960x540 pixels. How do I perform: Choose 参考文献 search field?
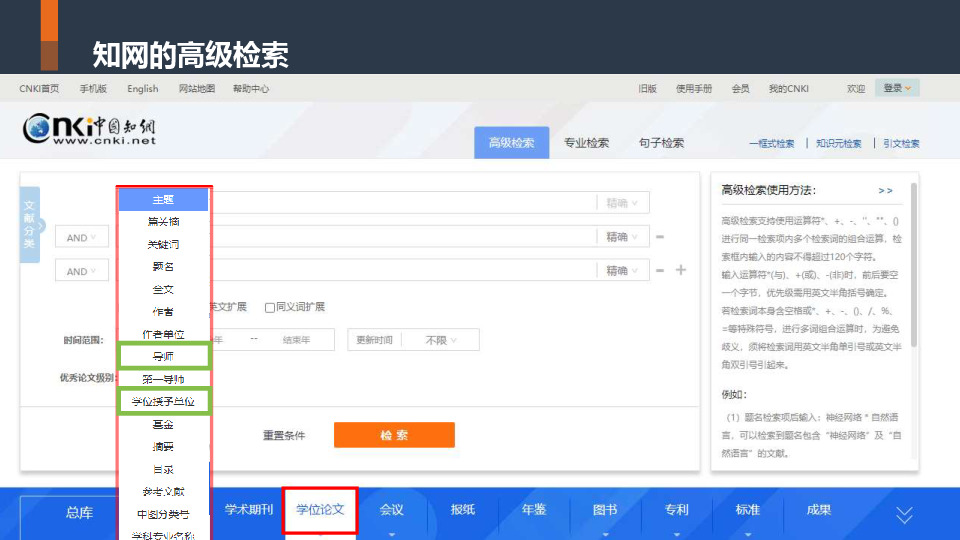[163, 492]
